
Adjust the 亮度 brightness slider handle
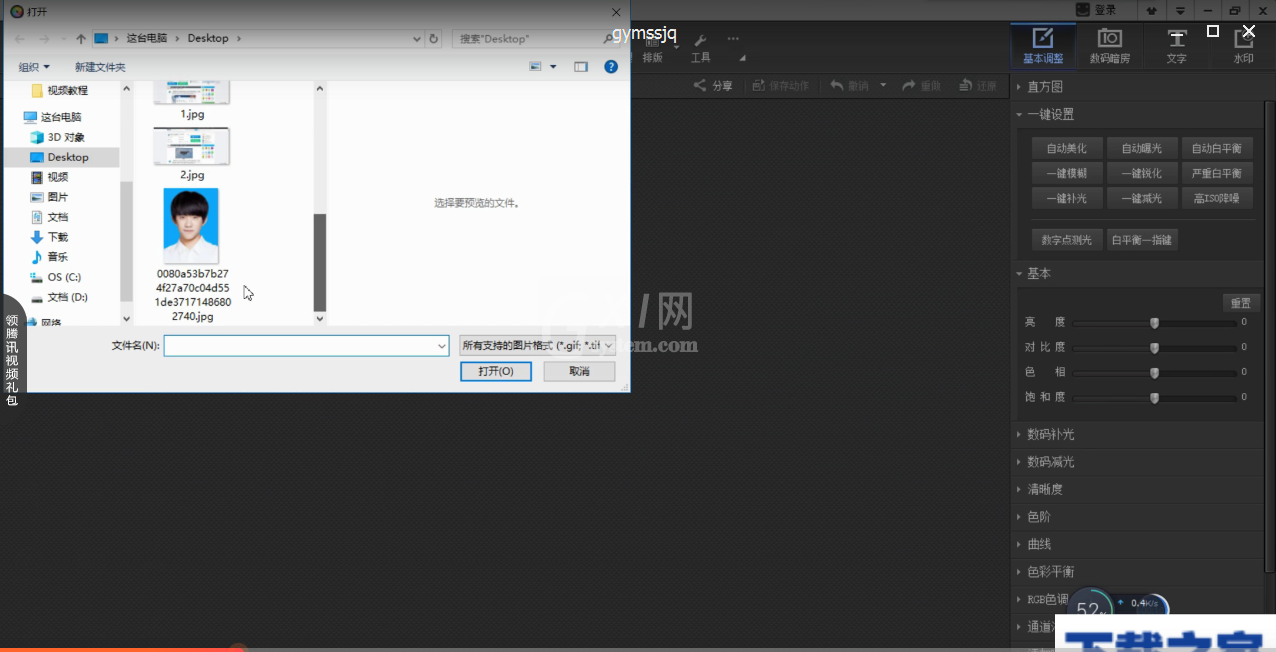coord(1155,323)
